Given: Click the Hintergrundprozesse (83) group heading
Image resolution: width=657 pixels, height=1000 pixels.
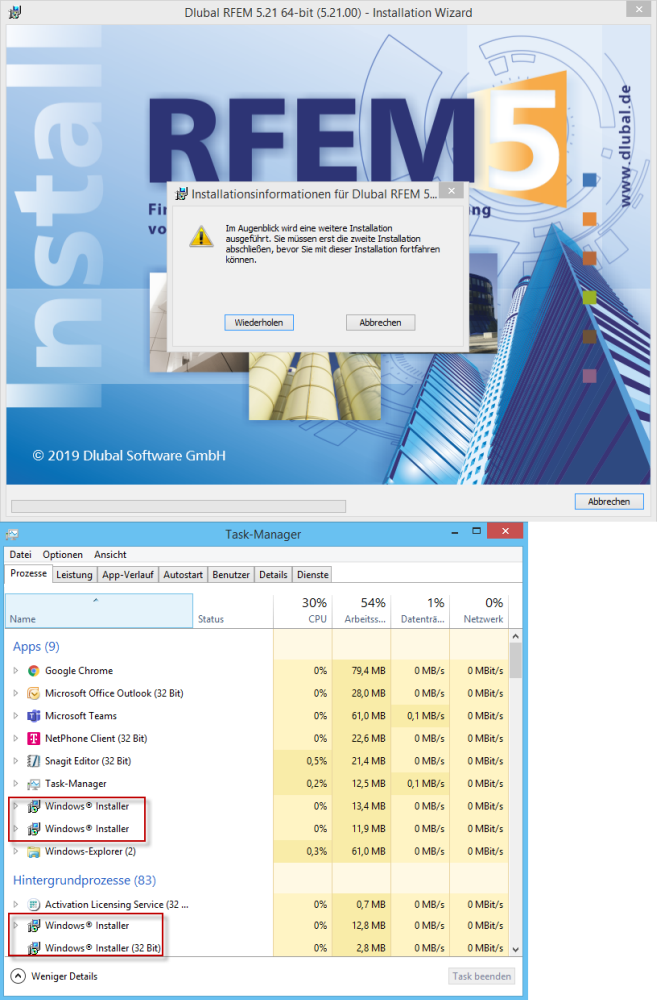Looking at the screenshot, I should tap(84, 880).
